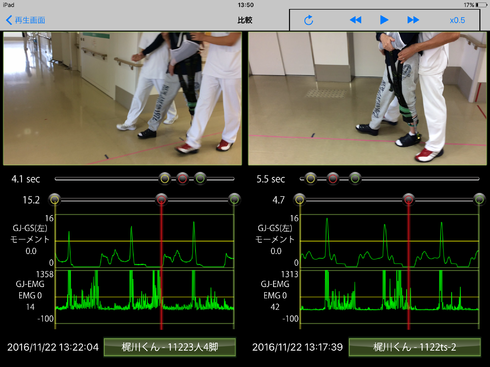This screenshot has width=490, height=367.
Task: Click the 1313 EMG scale value
Action: coord(290,274)
